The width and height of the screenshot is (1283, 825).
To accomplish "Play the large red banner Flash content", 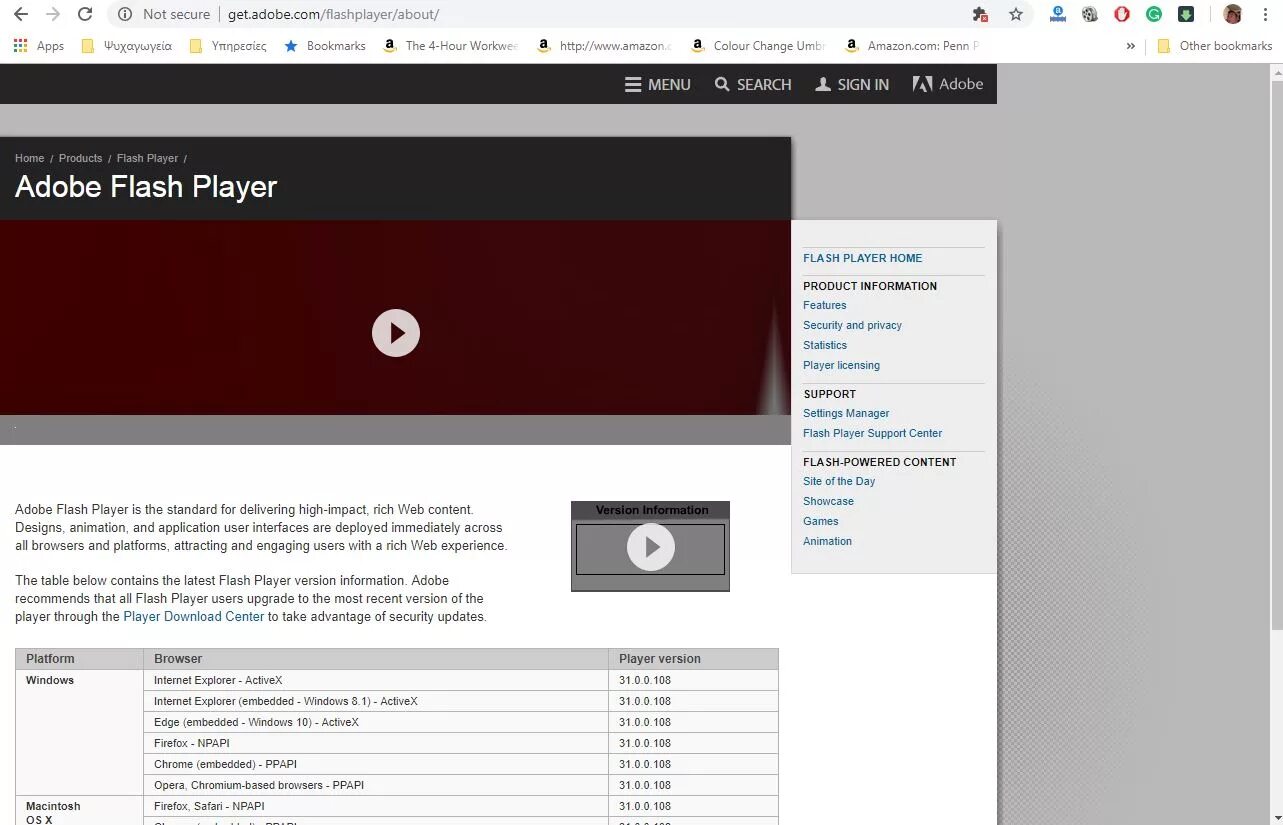I will 396,333.
